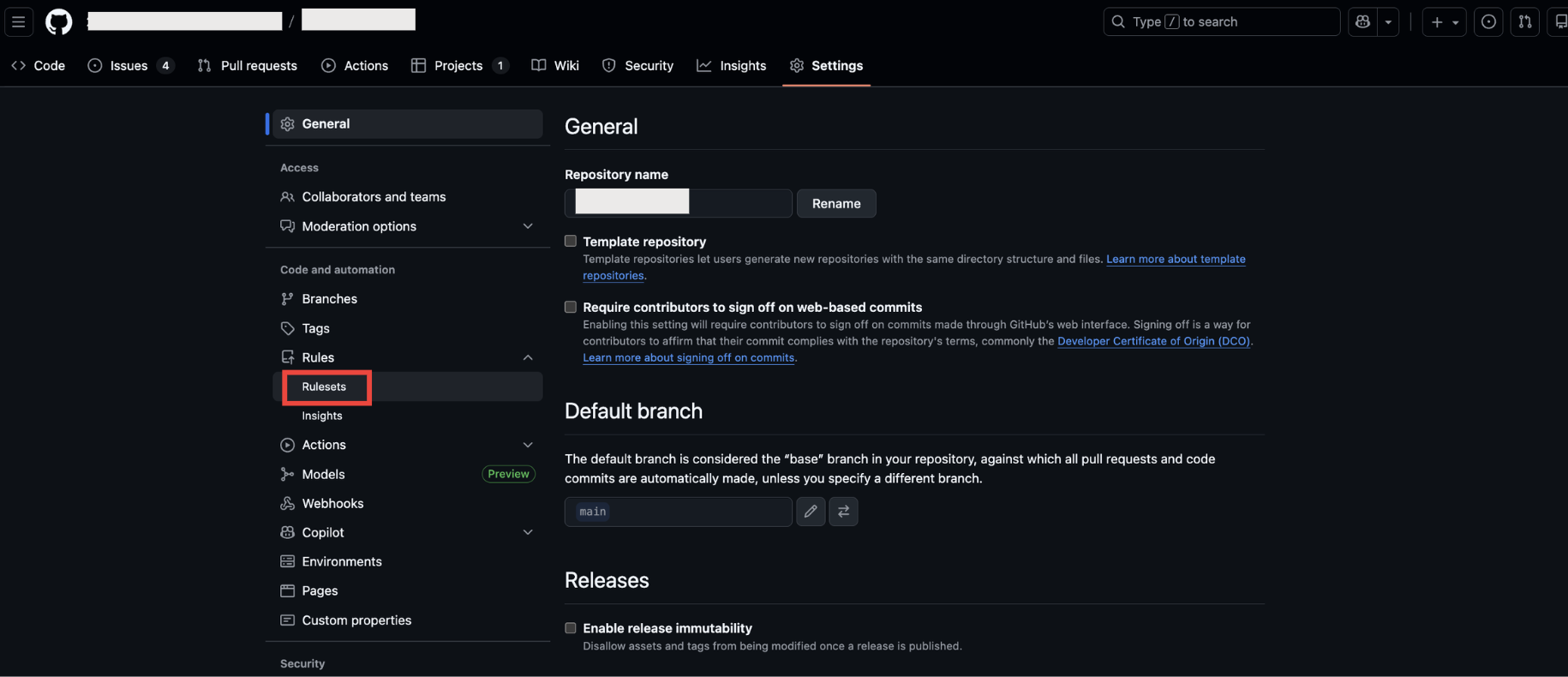Screen dimensions: 1568x677
Task: Select the Settings tab
Action: pos(826,65)
